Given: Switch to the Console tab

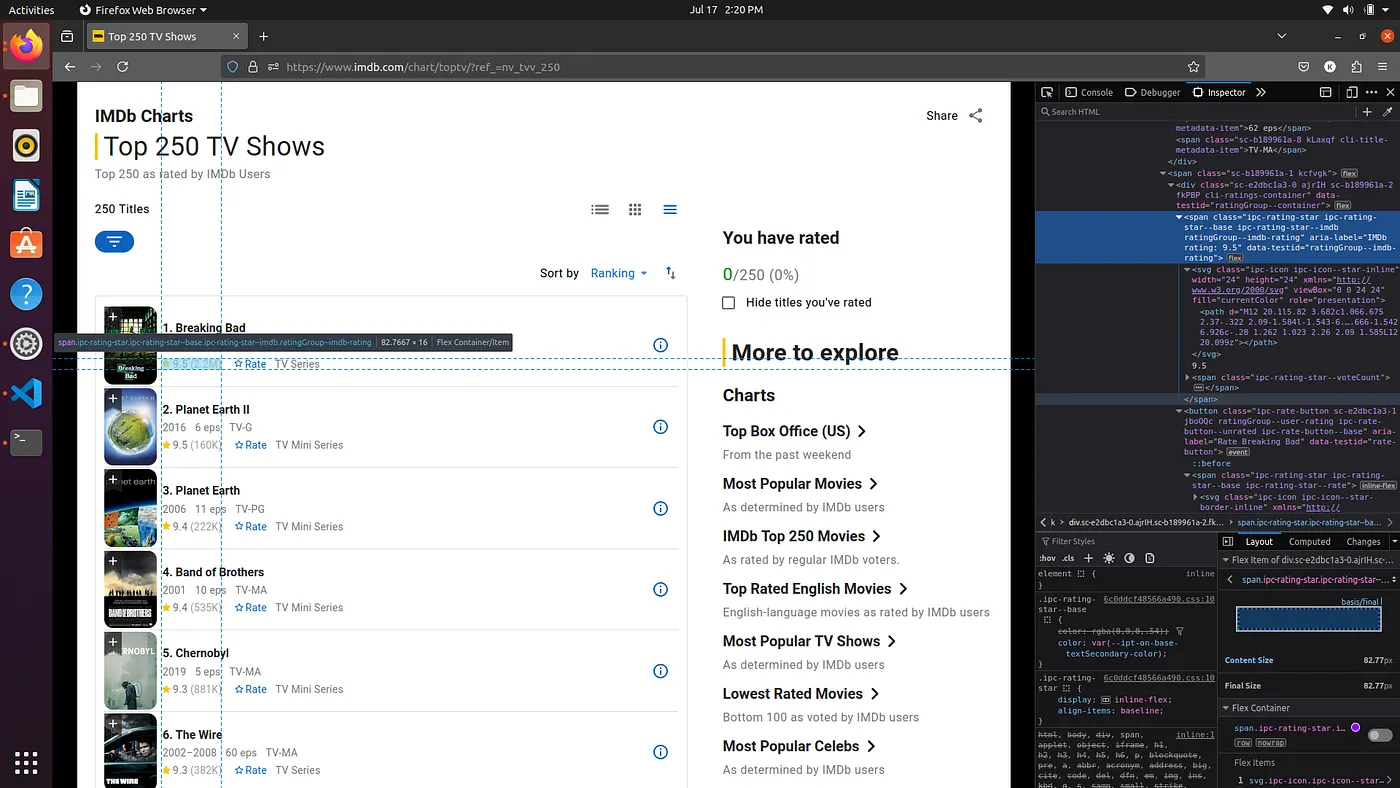Looking at the screenshot, I should pos(1089,92).
